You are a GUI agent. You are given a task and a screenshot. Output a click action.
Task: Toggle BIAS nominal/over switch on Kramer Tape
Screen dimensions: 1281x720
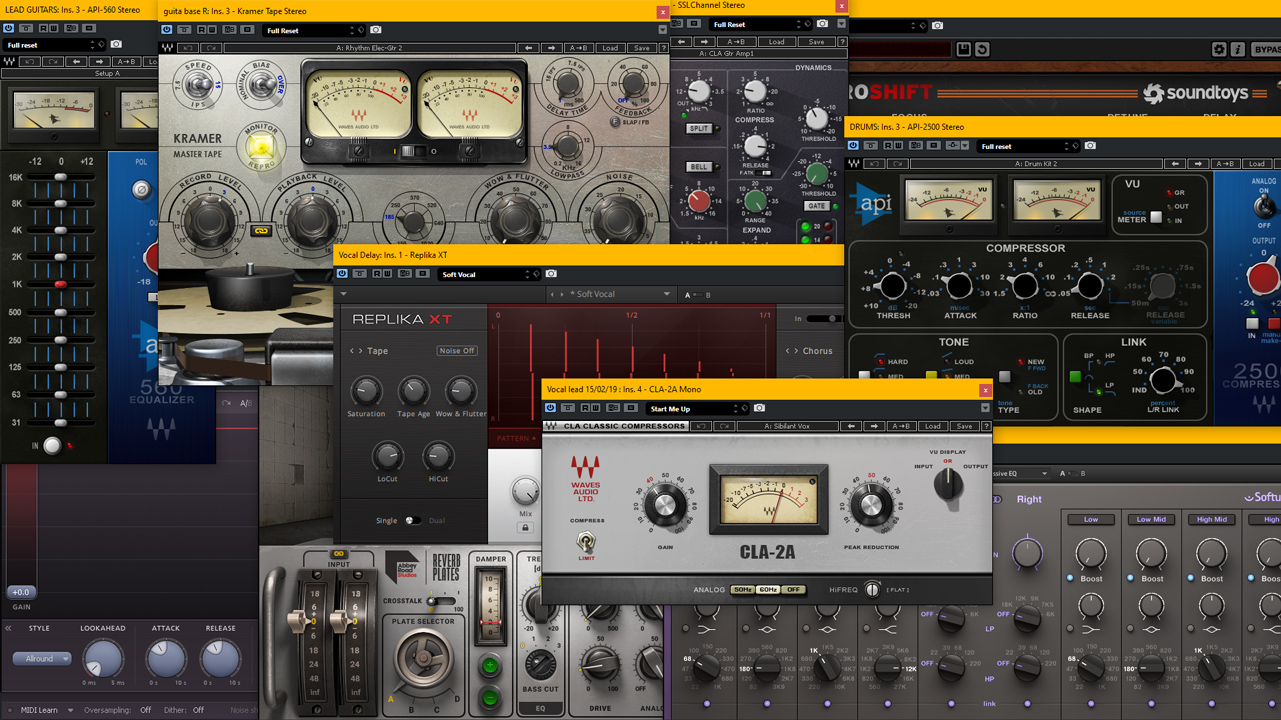[x=265, y=83]
